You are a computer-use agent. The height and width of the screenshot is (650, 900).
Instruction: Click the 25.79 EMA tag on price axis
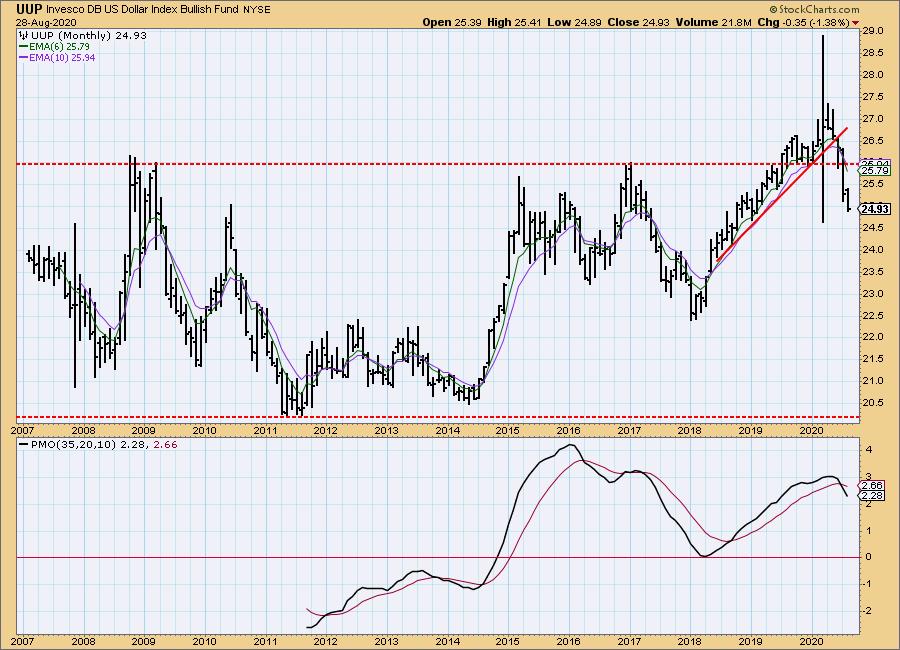click(875, 171)
